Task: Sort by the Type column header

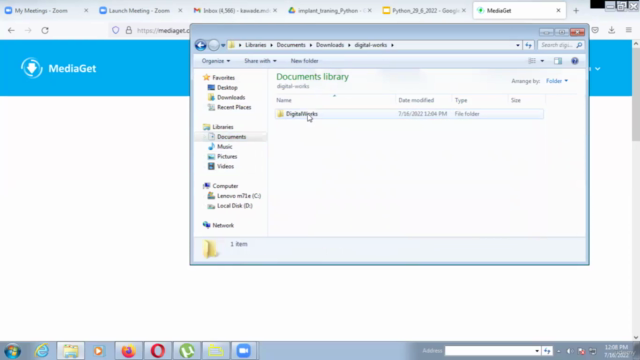Action: [x=480, y=100]
